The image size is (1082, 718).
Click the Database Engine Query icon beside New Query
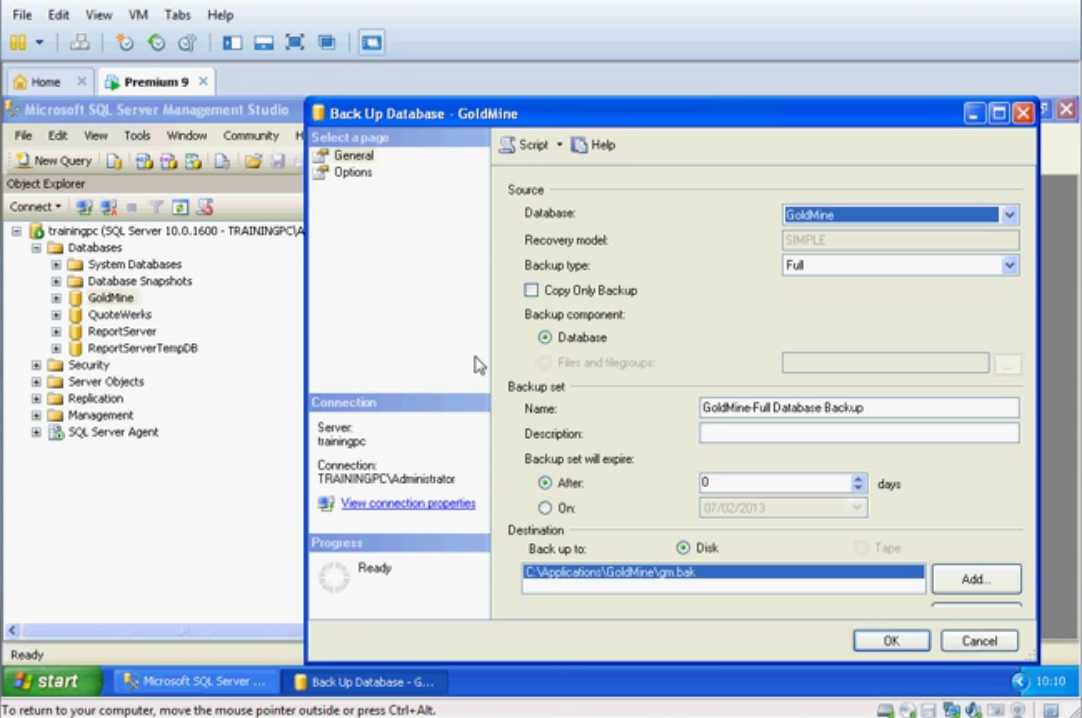coord(115,161)
